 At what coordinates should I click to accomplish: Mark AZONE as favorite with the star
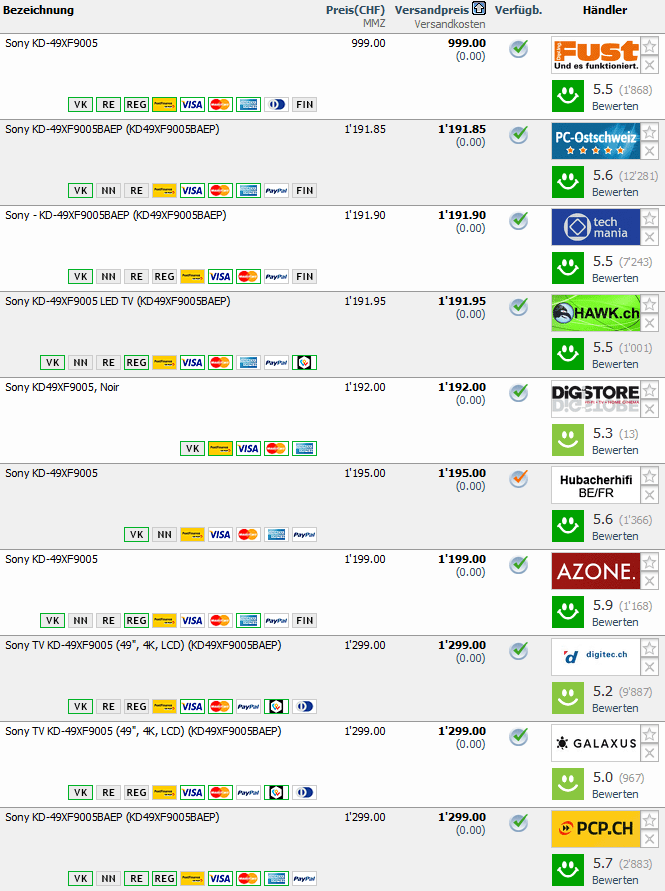[650, 563]
